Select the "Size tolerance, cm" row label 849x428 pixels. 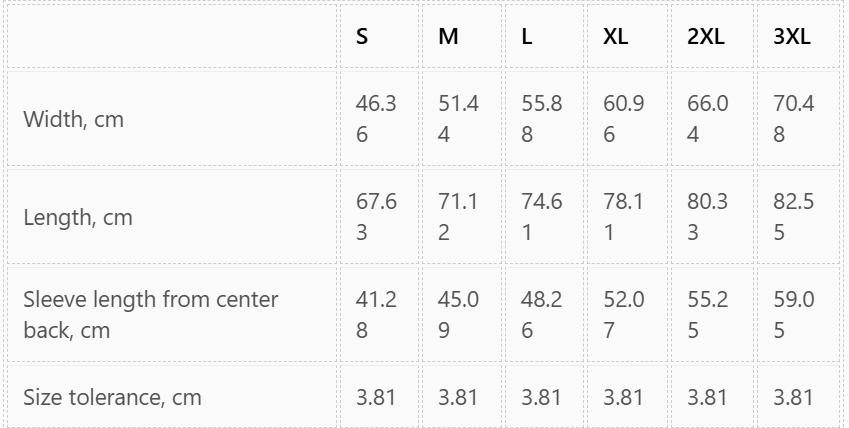pyautogui.click(x=112, y=397)
